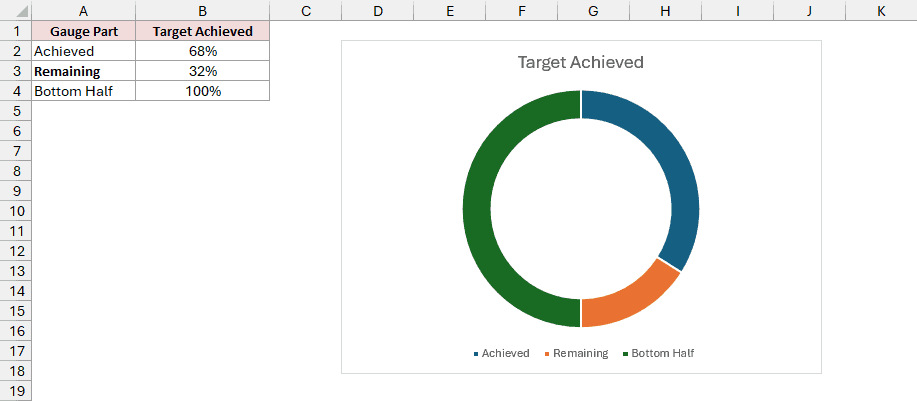Click the 'Remaining' legend entry
The image size is (917, 401).
click(x=576, y=354)
